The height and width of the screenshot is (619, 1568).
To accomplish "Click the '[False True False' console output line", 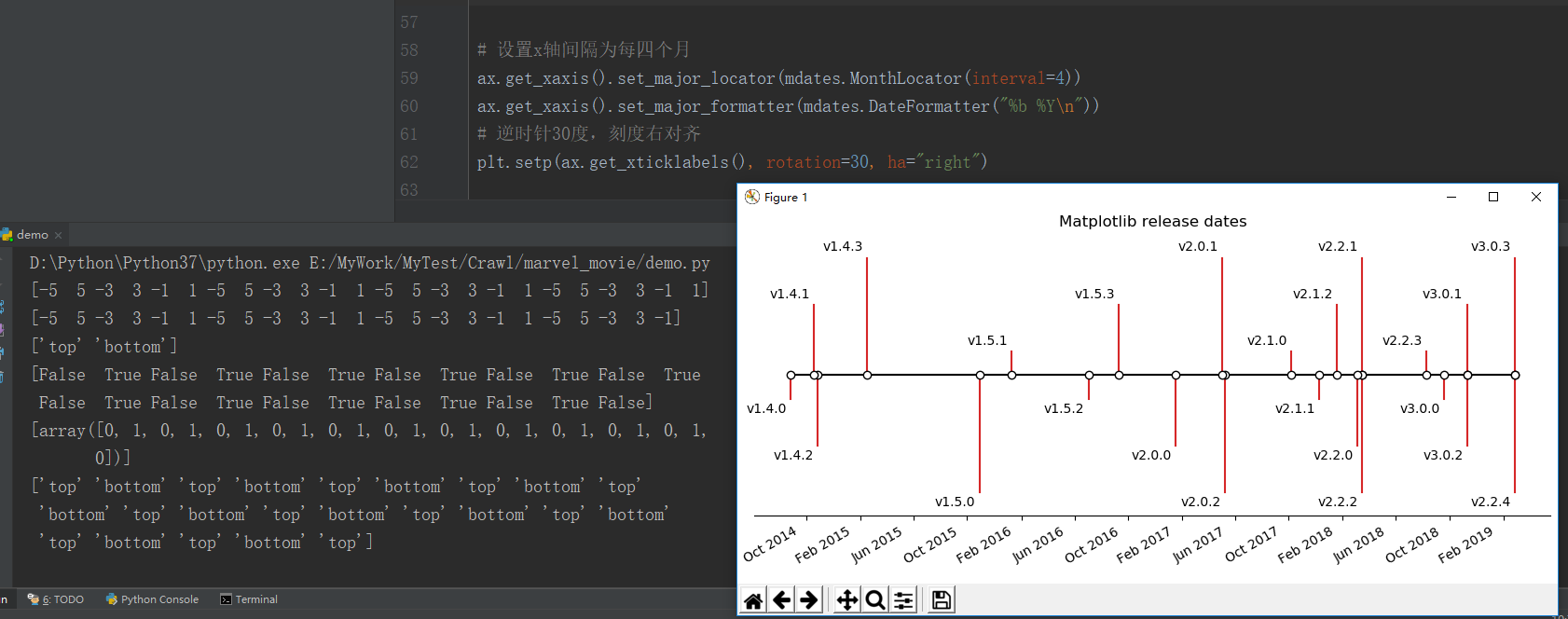I will 365,375.
